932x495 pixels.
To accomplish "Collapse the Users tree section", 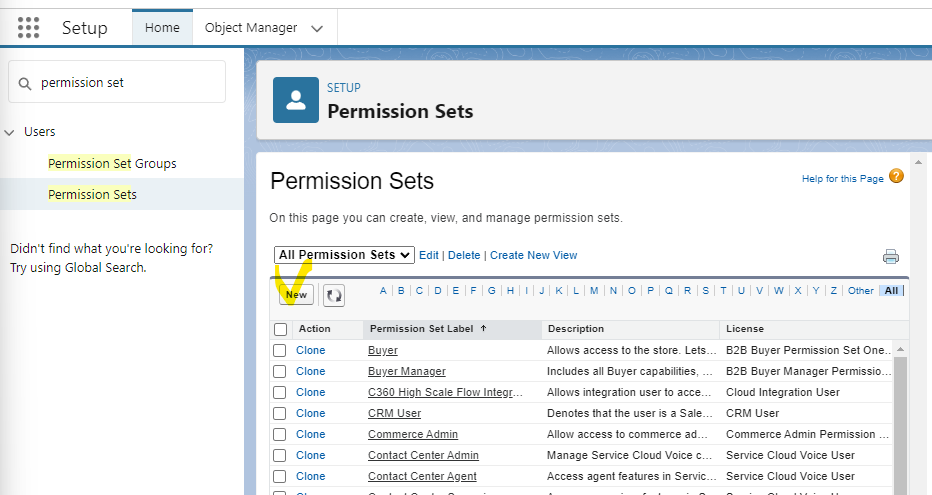I will pos(10,132).
